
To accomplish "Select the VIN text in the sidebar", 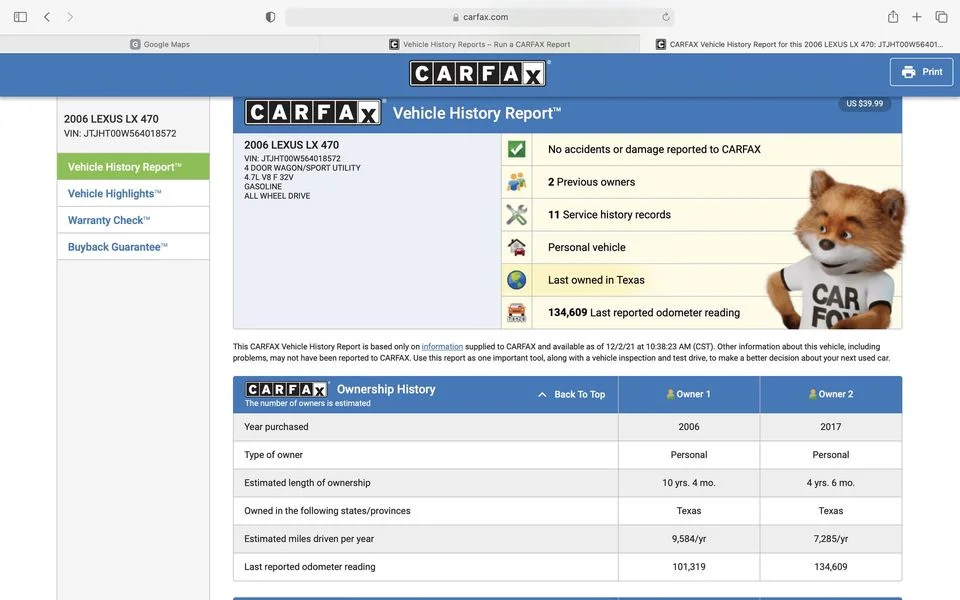I will (120, 133).
